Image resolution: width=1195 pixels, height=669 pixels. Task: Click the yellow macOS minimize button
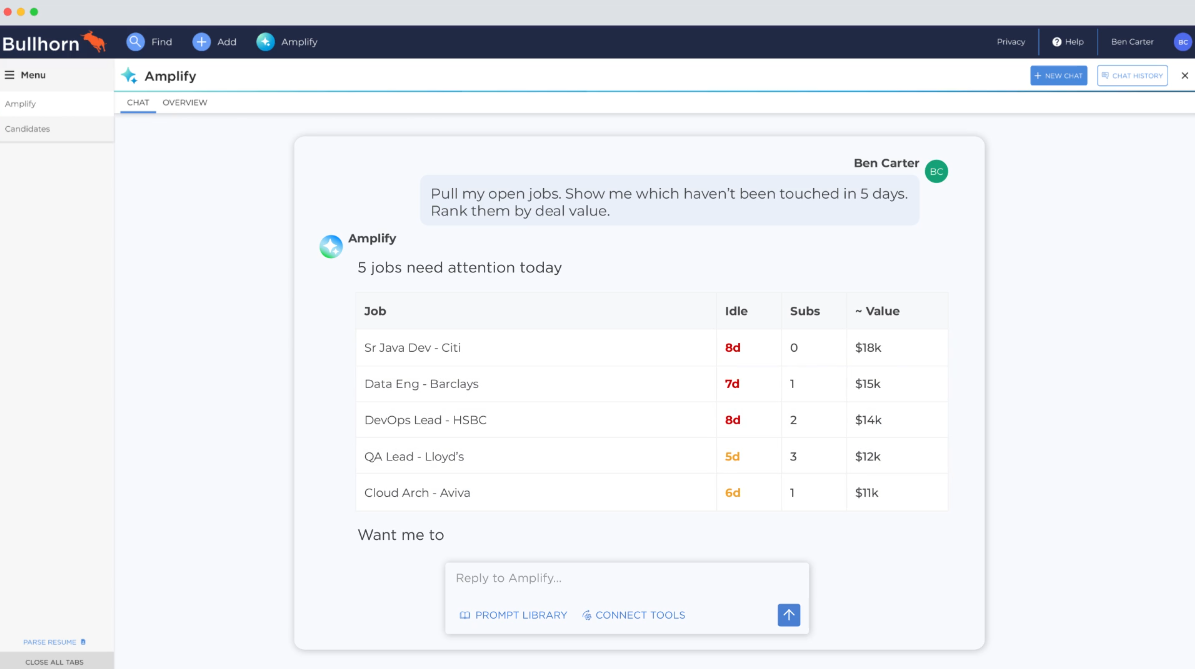[21, 11]
